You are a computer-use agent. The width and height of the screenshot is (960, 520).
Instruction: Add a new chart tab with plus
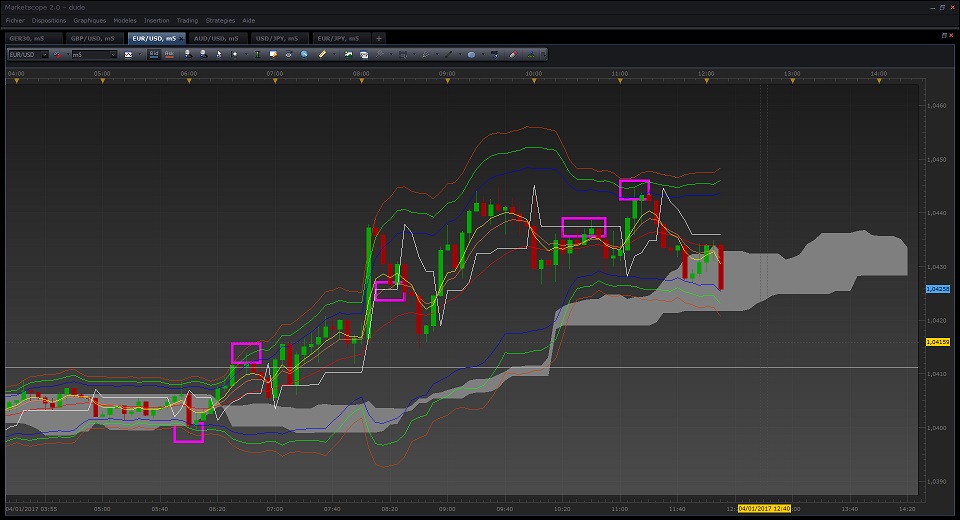click(378, 38)
